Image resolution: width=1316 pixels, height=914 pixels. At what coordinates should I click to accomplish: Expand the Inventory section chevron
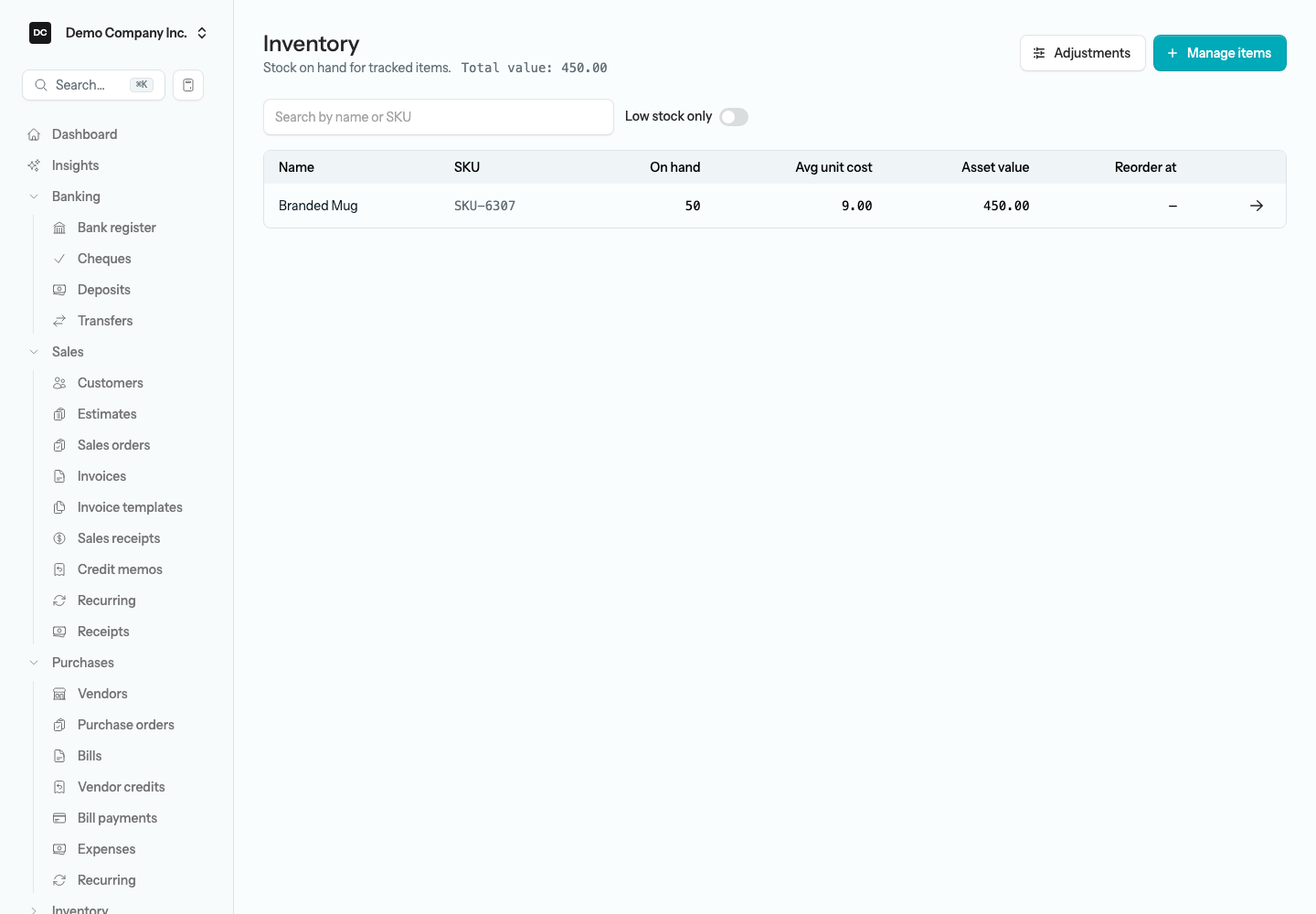(x=34, y=909)
